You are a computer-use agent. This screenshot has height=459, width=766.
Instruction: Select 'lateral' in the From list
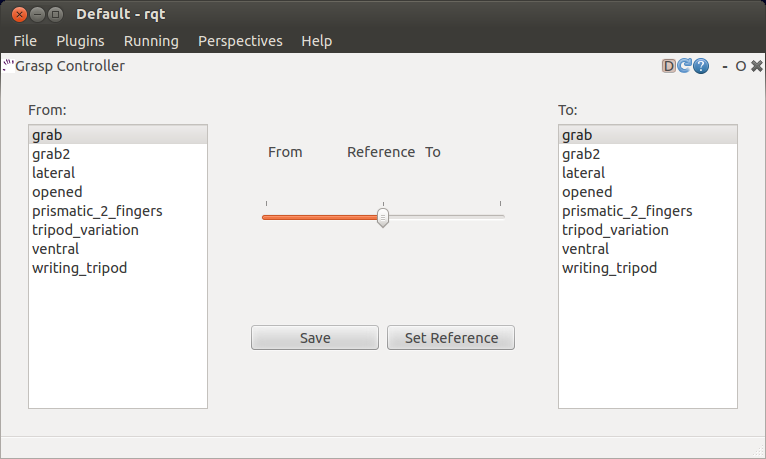coord(53,173)
